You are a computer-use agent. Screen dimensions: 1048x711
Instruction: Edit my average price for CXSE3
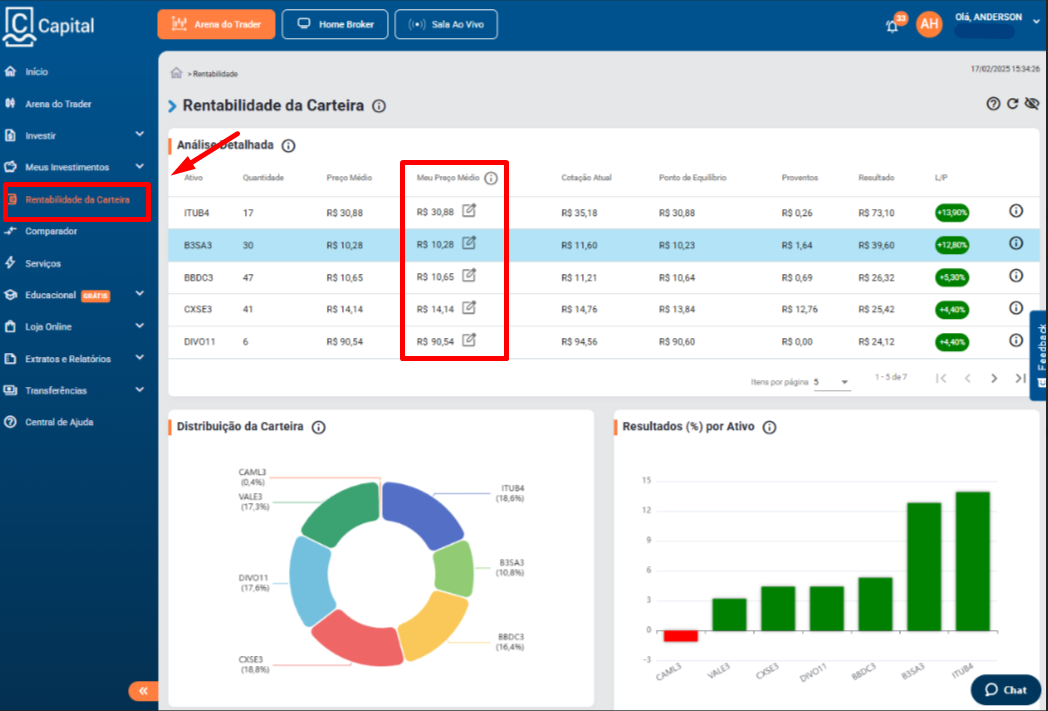[x=469, y=308]
